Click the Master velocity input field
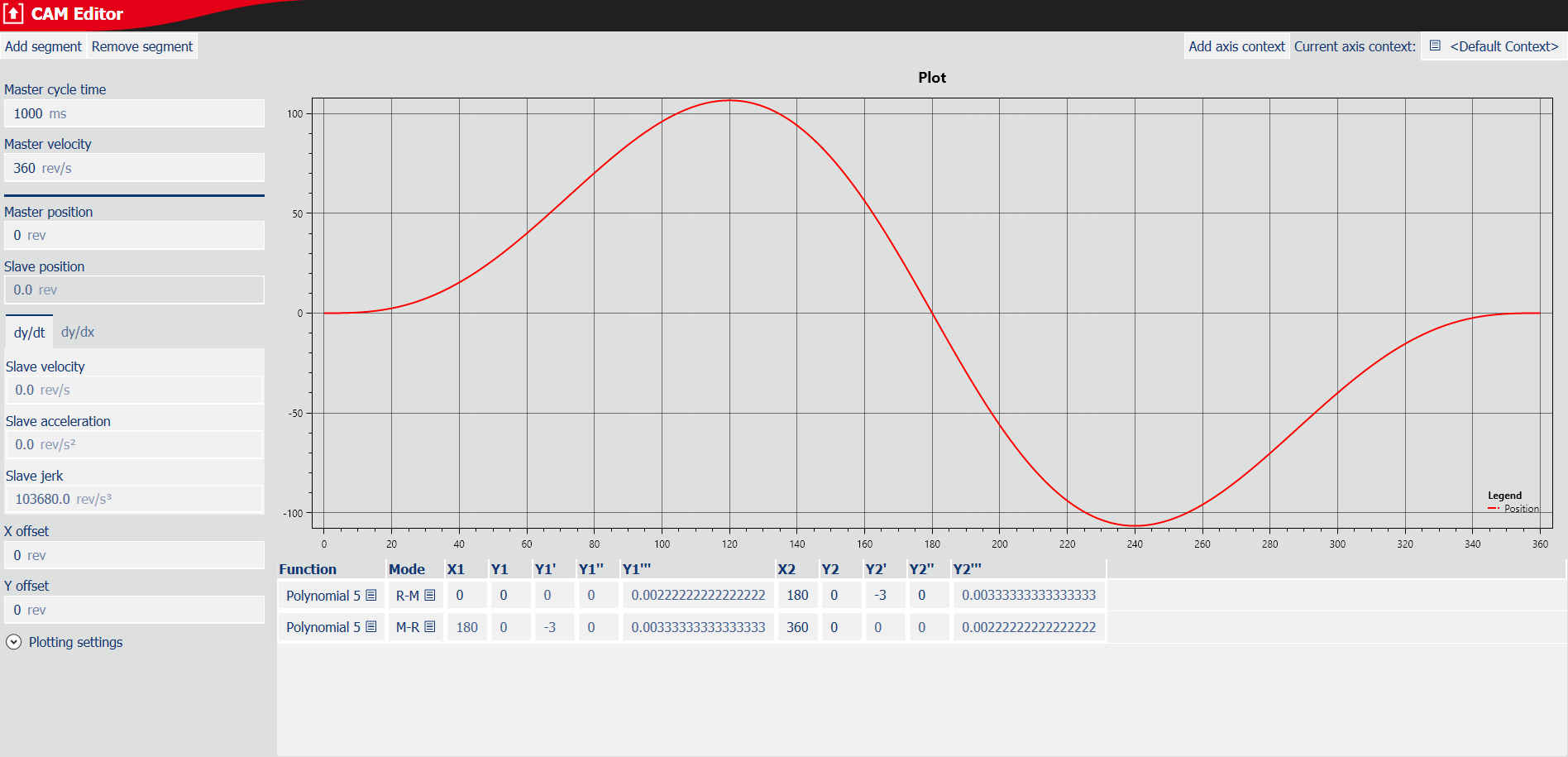The image size is (1568, 757). point(134,168)
